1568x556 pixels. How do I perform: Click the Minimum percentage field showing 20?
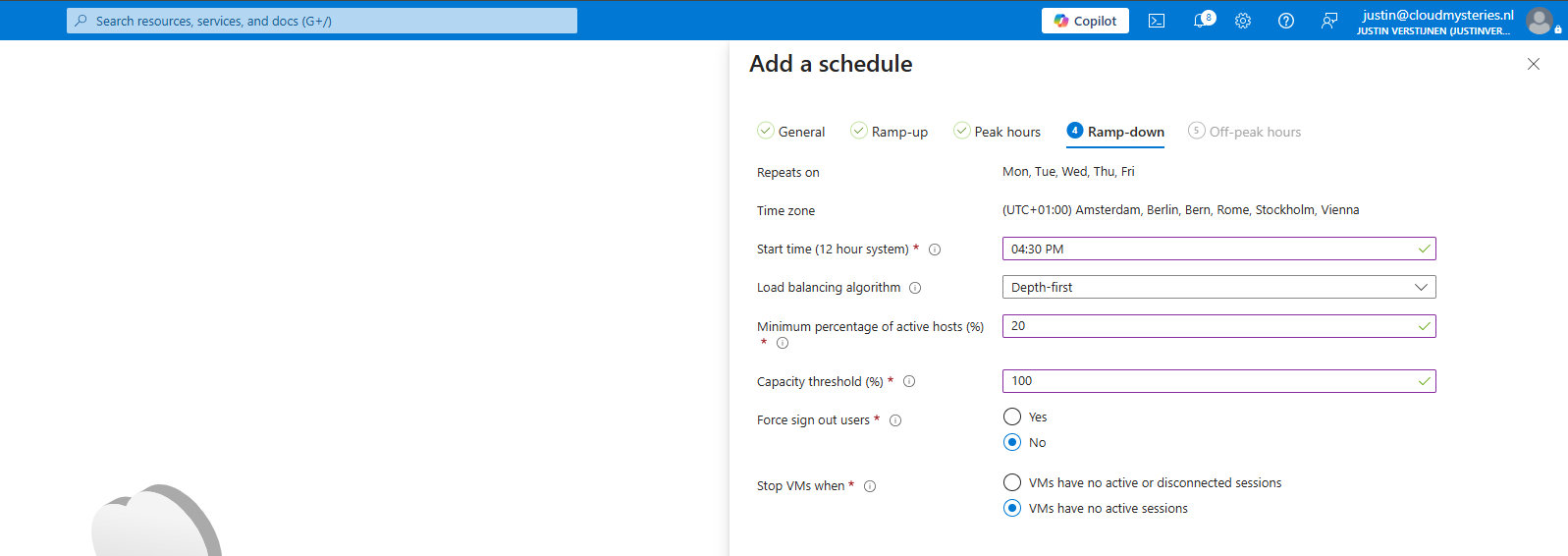1218,326
